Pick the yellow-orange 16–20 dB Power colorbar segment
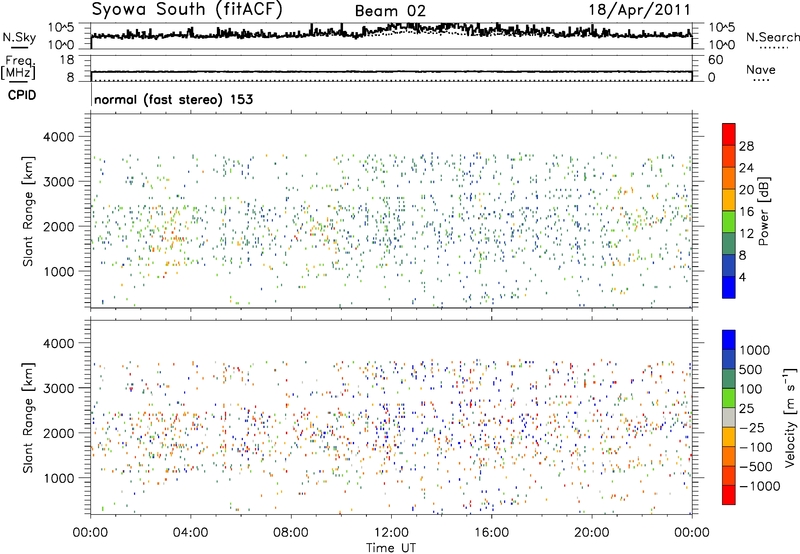Screen dimensions: 800x554 click(729, 199)
